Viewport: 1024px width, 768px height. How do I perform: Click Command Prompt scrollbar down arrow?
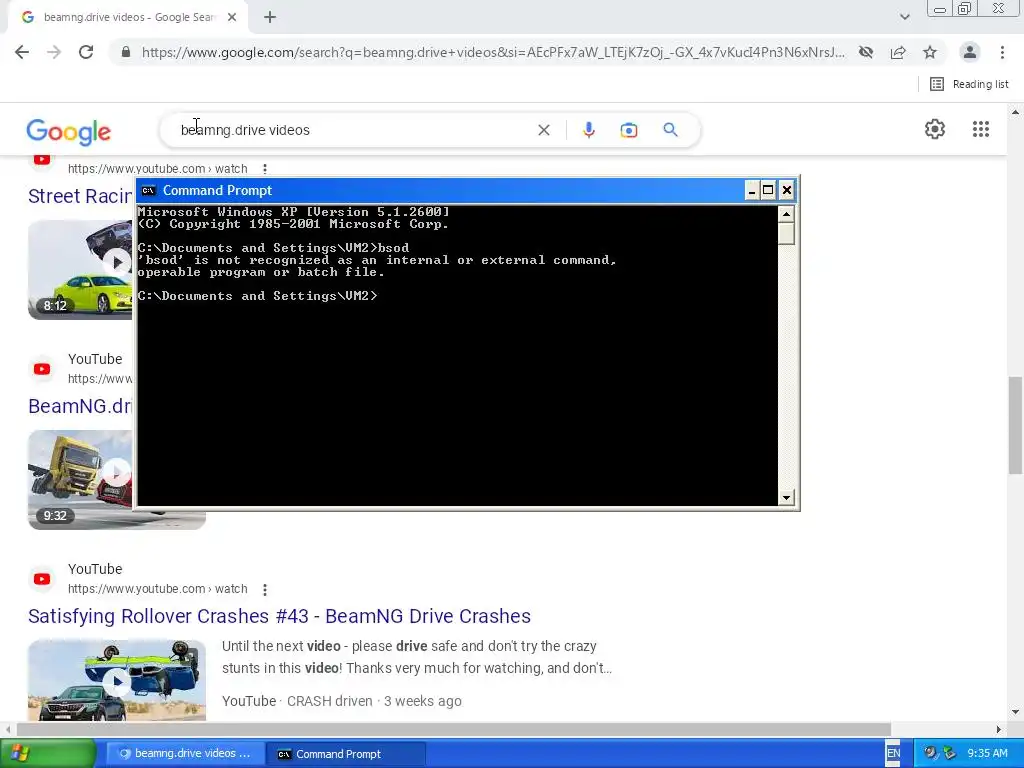pyautogui.click(x=786, y=498)
